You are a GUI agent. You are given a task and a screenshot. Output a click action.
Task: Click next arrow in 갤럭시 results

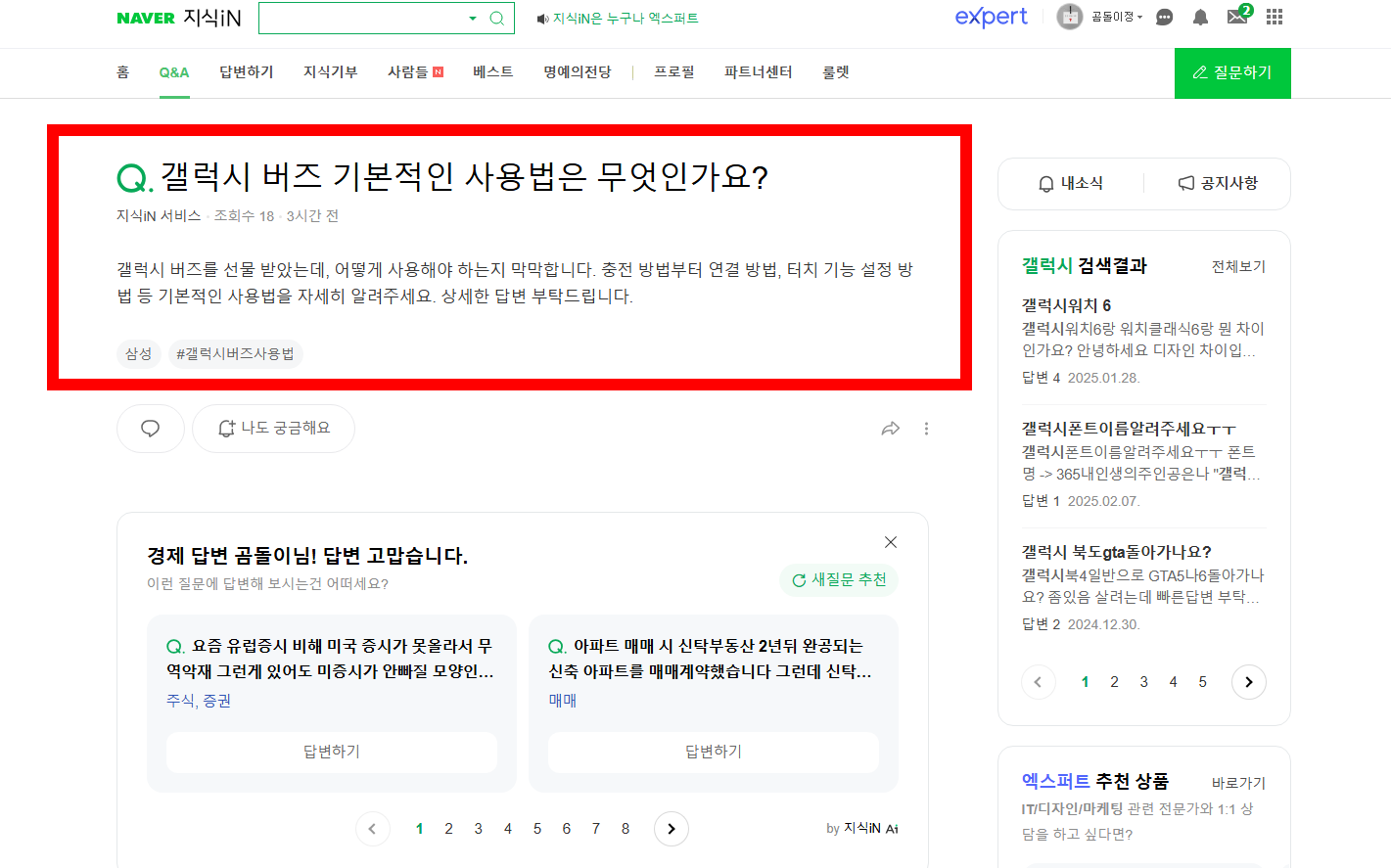pos(1249,682)
